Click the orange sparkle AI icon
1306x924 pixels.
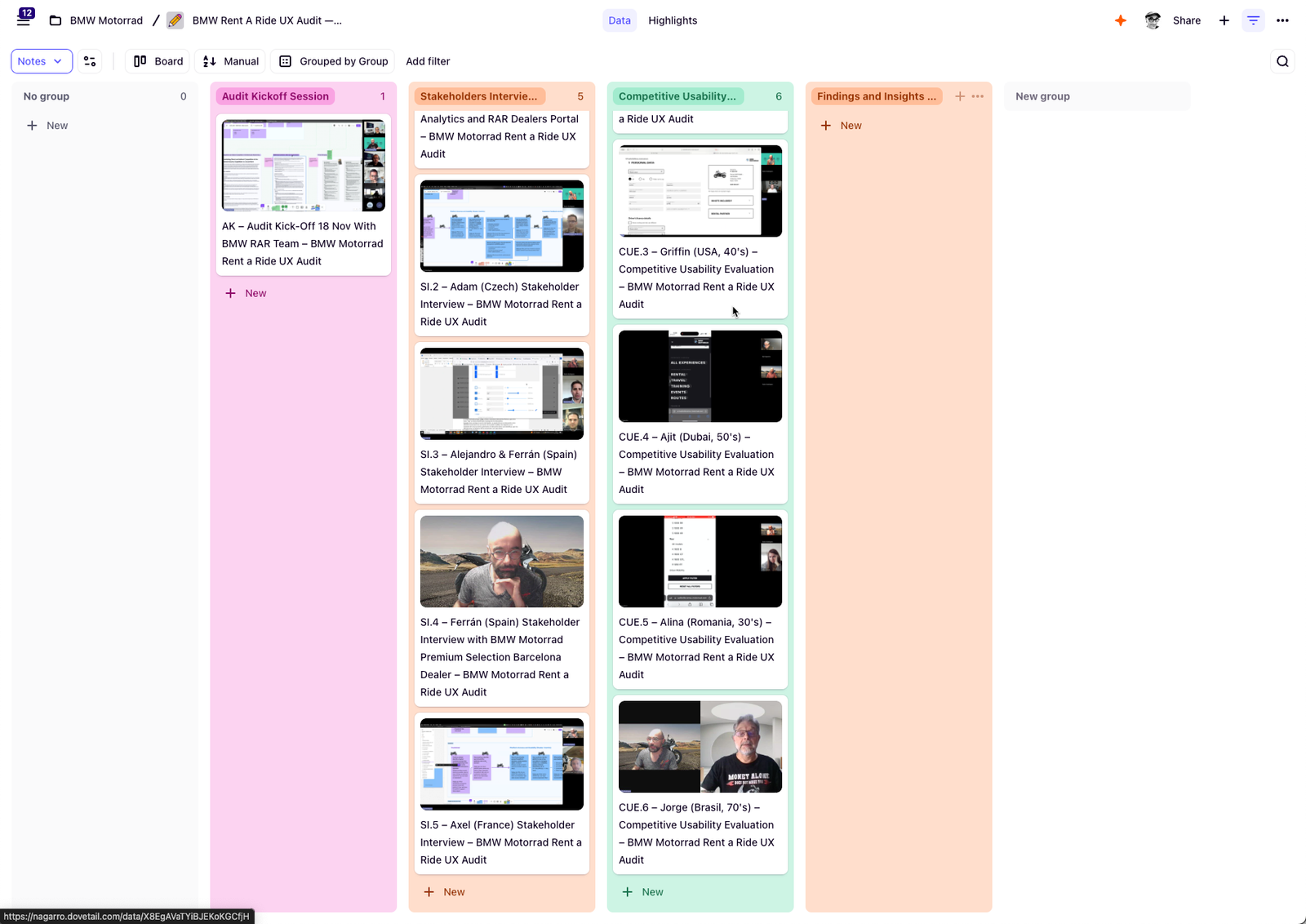pos(1121,20)
